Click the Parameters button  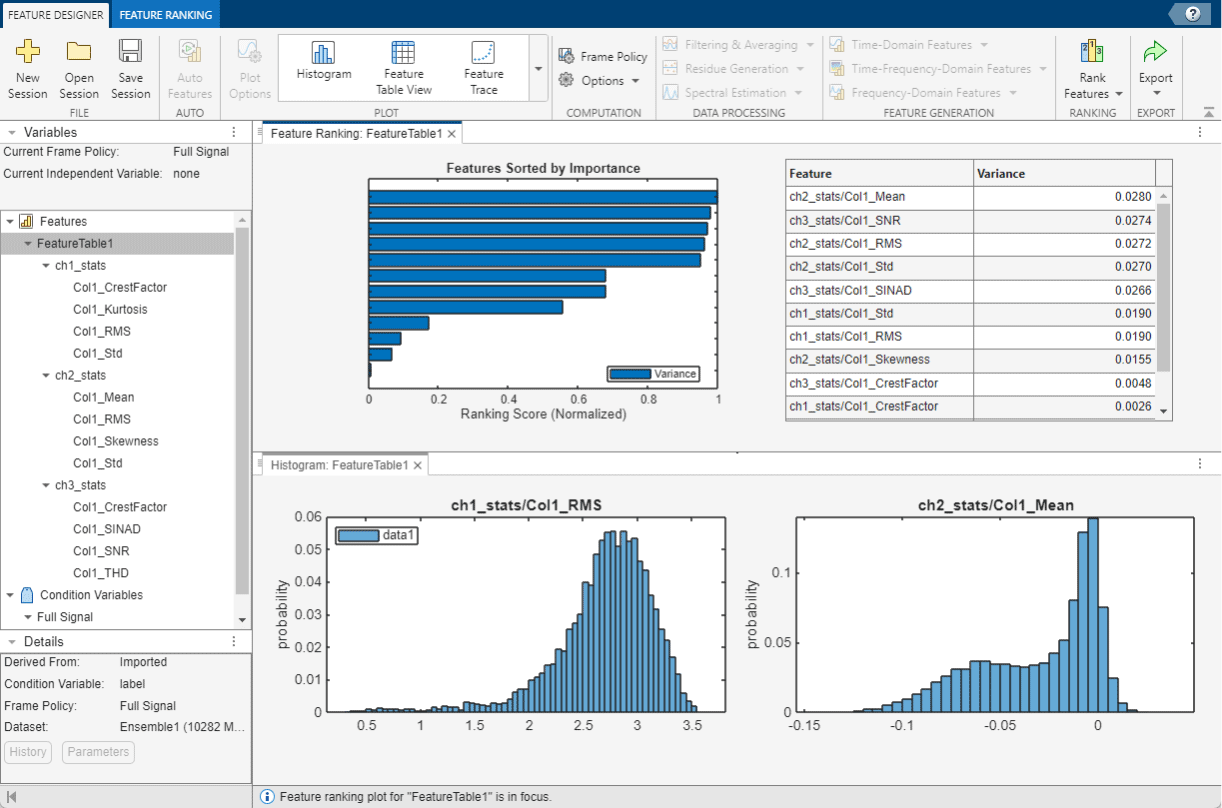[x=97, y=752]
